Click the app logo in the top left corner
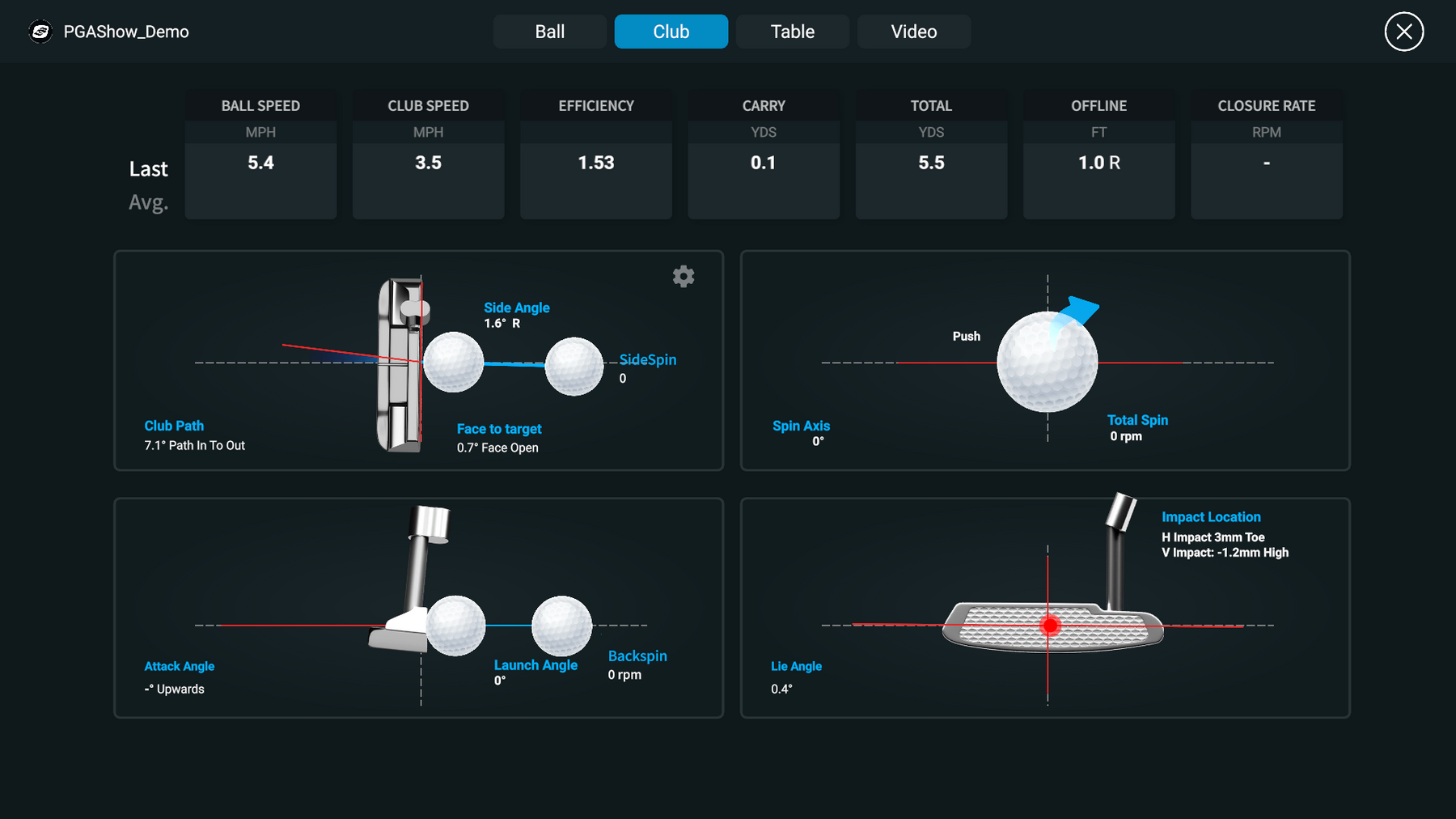1456x819 pixels. pyautogui.click(x=40, y=32)
